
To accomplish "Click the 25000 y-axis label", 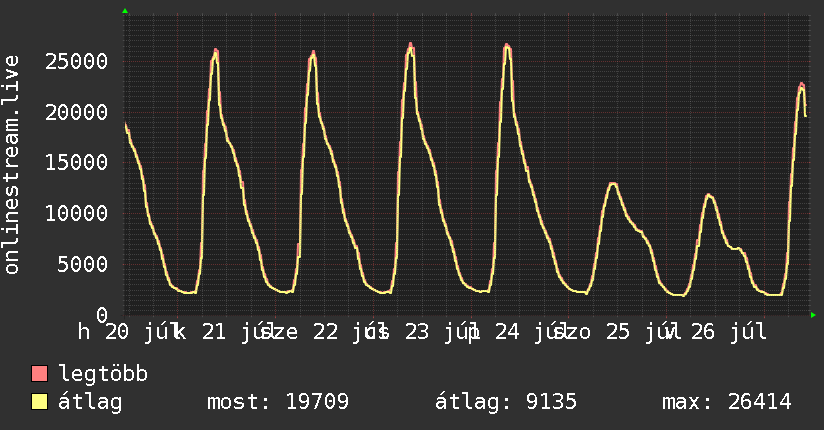I will [x=76, y=62].
